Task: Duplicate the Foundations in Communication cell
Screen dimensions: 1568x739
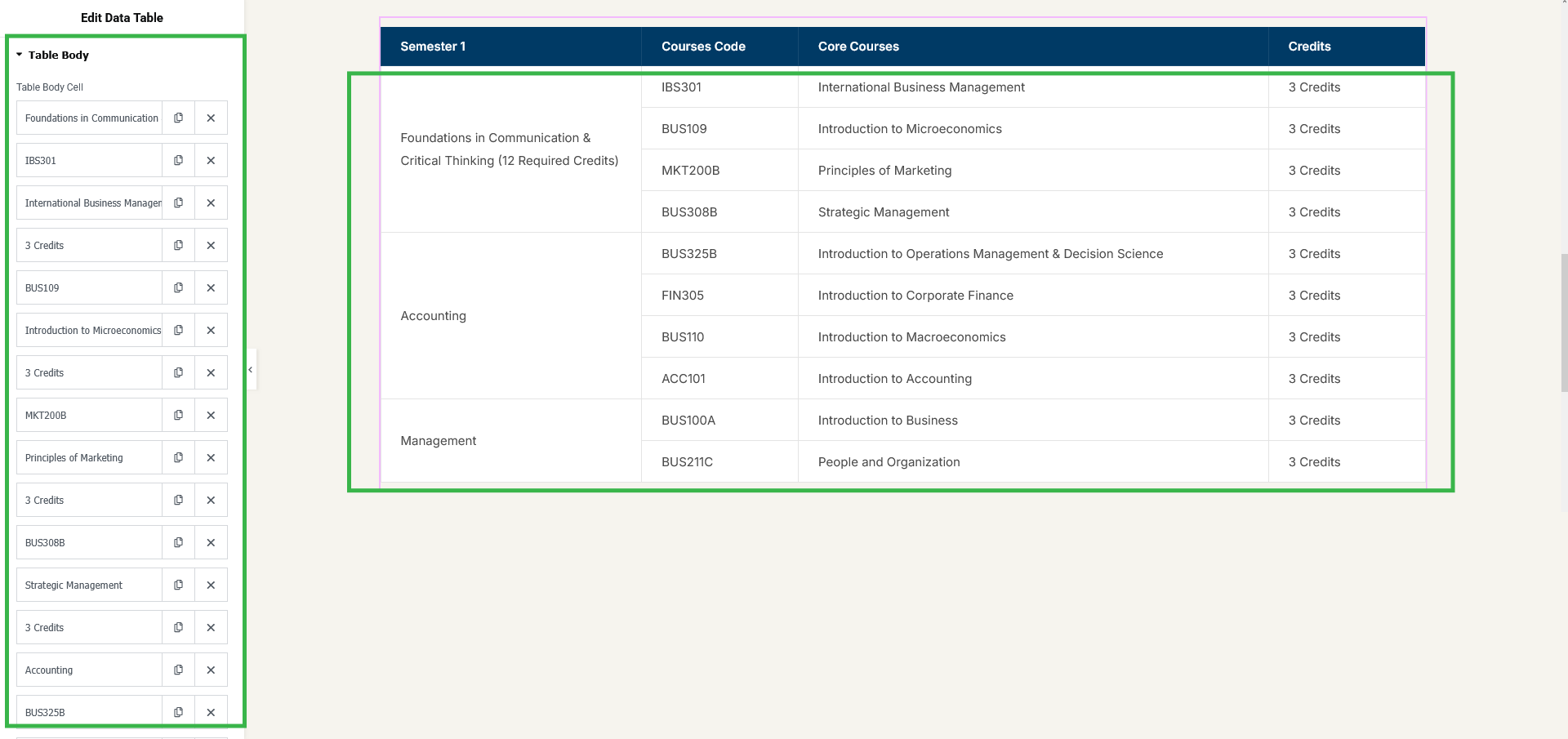Action: point(178,118)
